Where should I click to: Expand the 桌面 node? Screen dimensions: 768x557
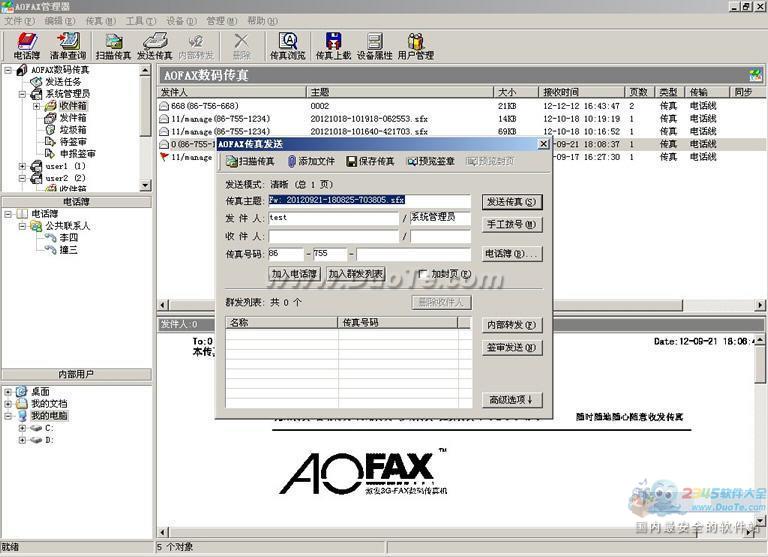click(8, 392)
